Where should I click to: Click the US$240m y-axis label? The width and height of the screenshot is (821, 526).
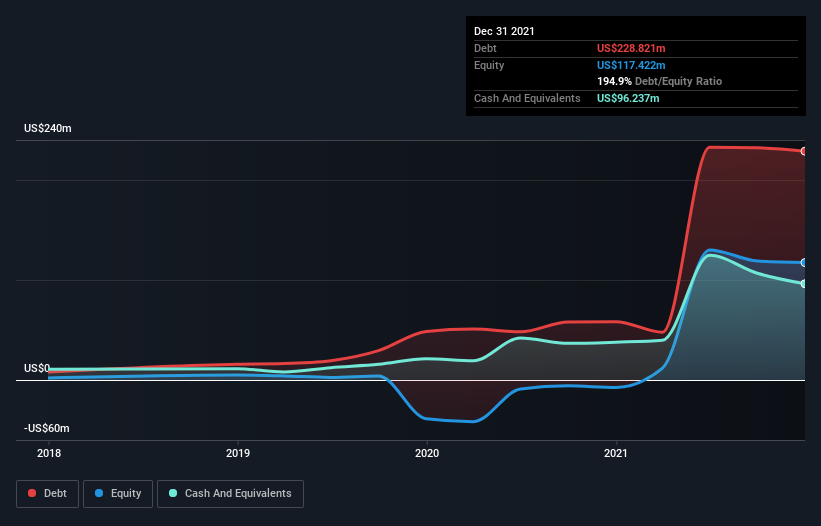48,128
